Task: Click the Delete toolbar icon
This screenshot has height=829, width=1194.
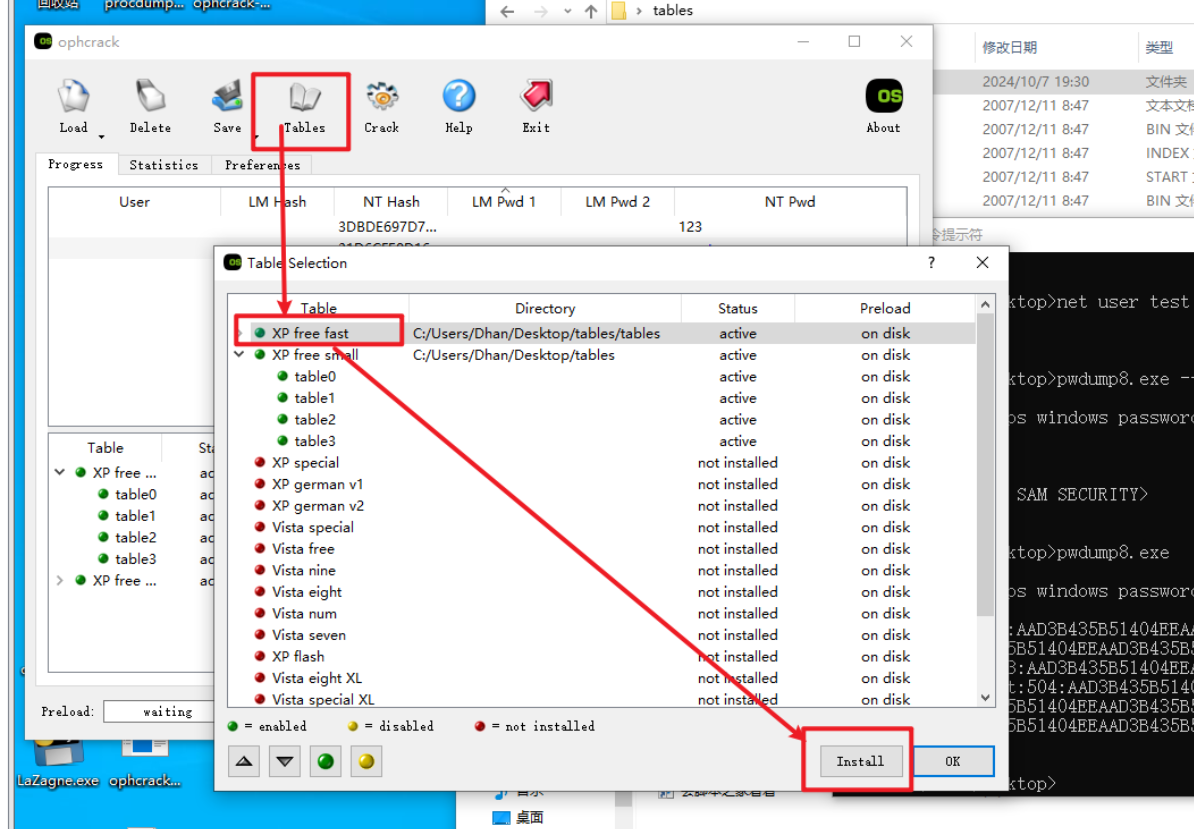Action: [150, 107]
